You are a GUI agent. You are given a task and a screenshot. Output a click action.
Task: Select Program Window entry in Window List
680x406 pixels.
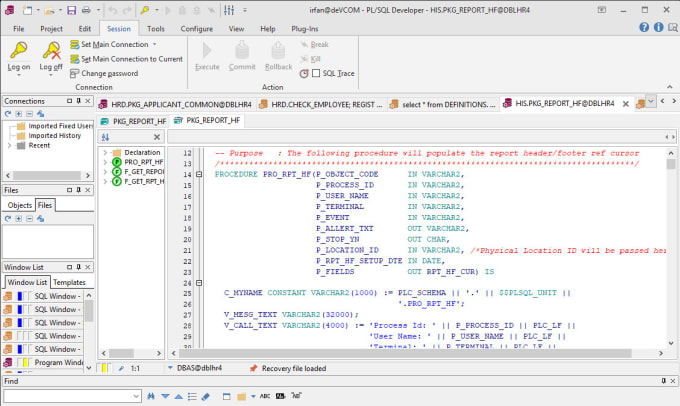[43, 362]
